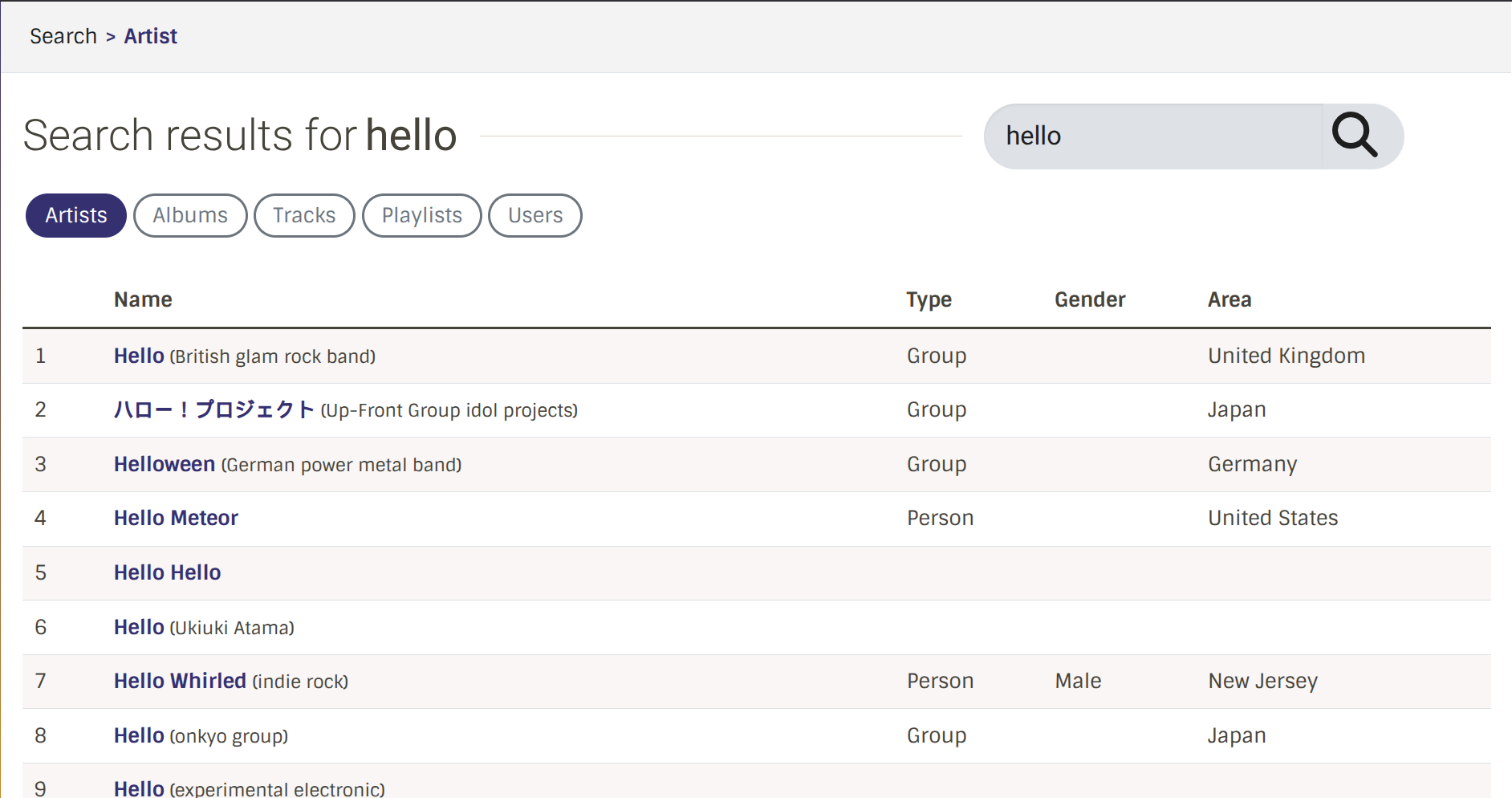Click the Name column header

click(143, 299)
